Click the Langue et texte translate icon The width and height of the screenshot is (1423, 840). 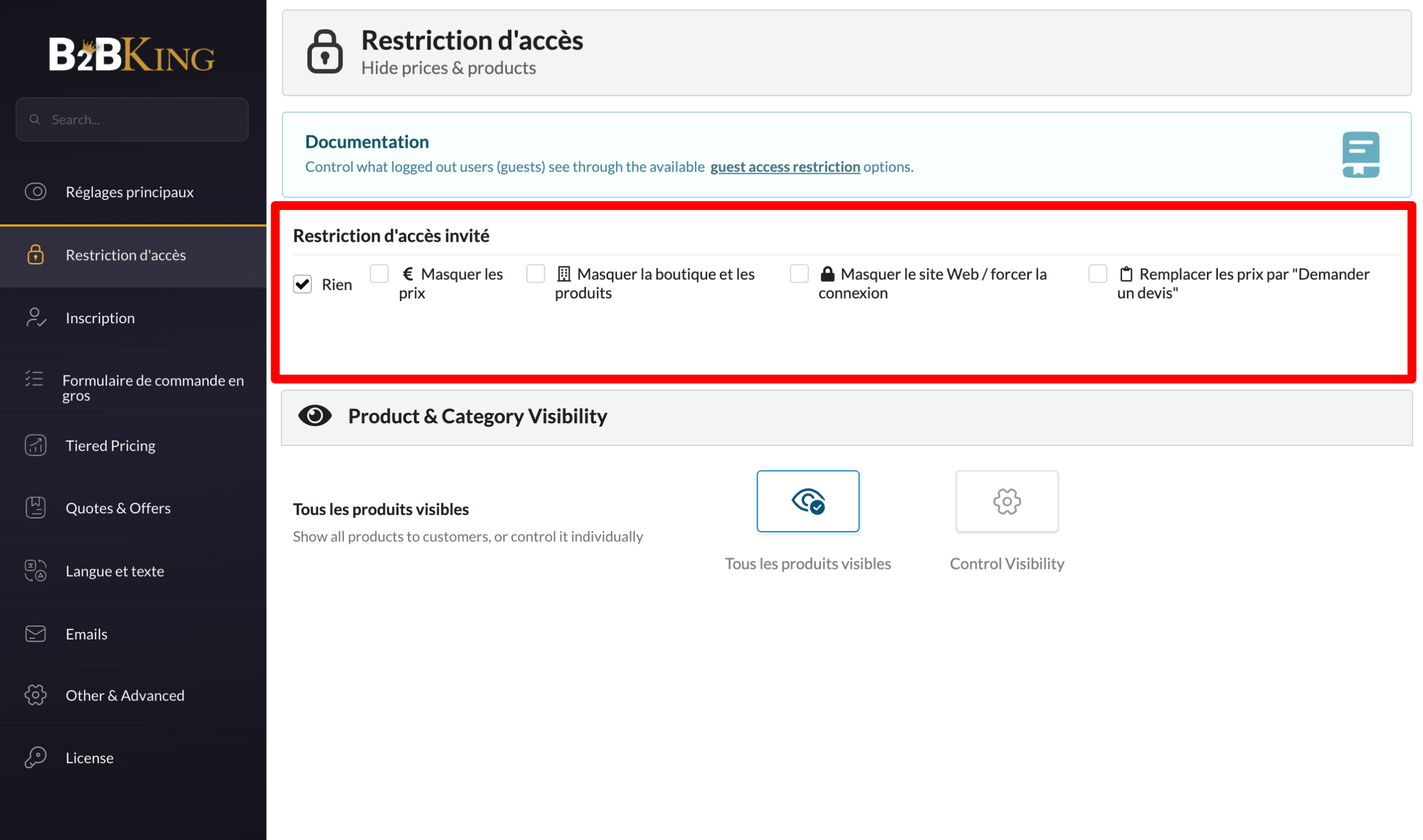coord(36,571)
